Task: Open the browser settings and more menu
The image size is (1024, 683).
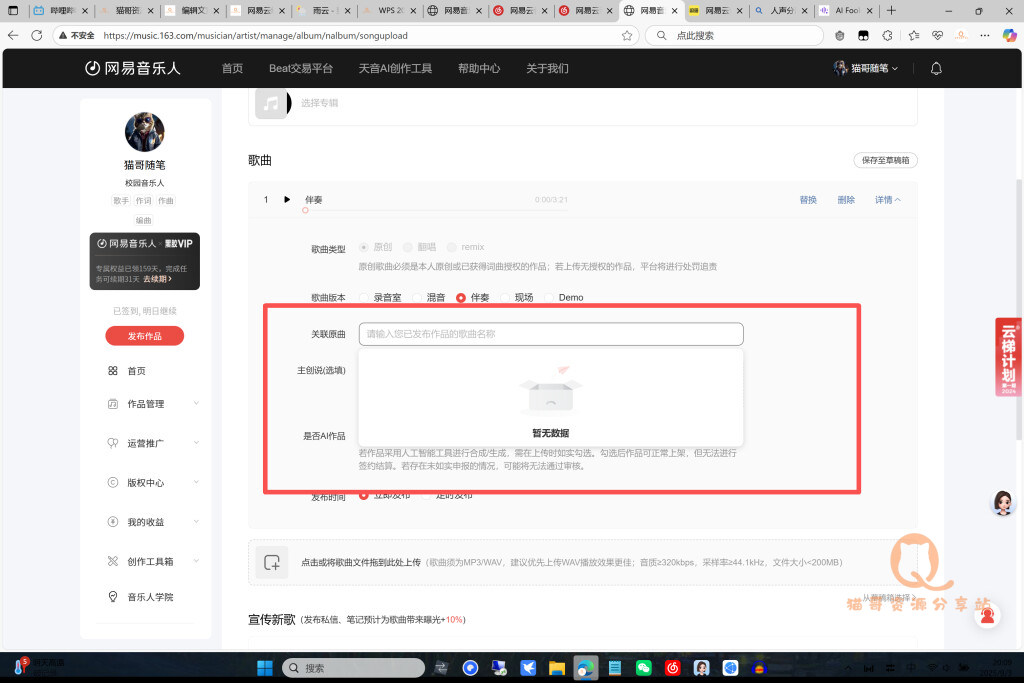Action: (x=985, y=35)
